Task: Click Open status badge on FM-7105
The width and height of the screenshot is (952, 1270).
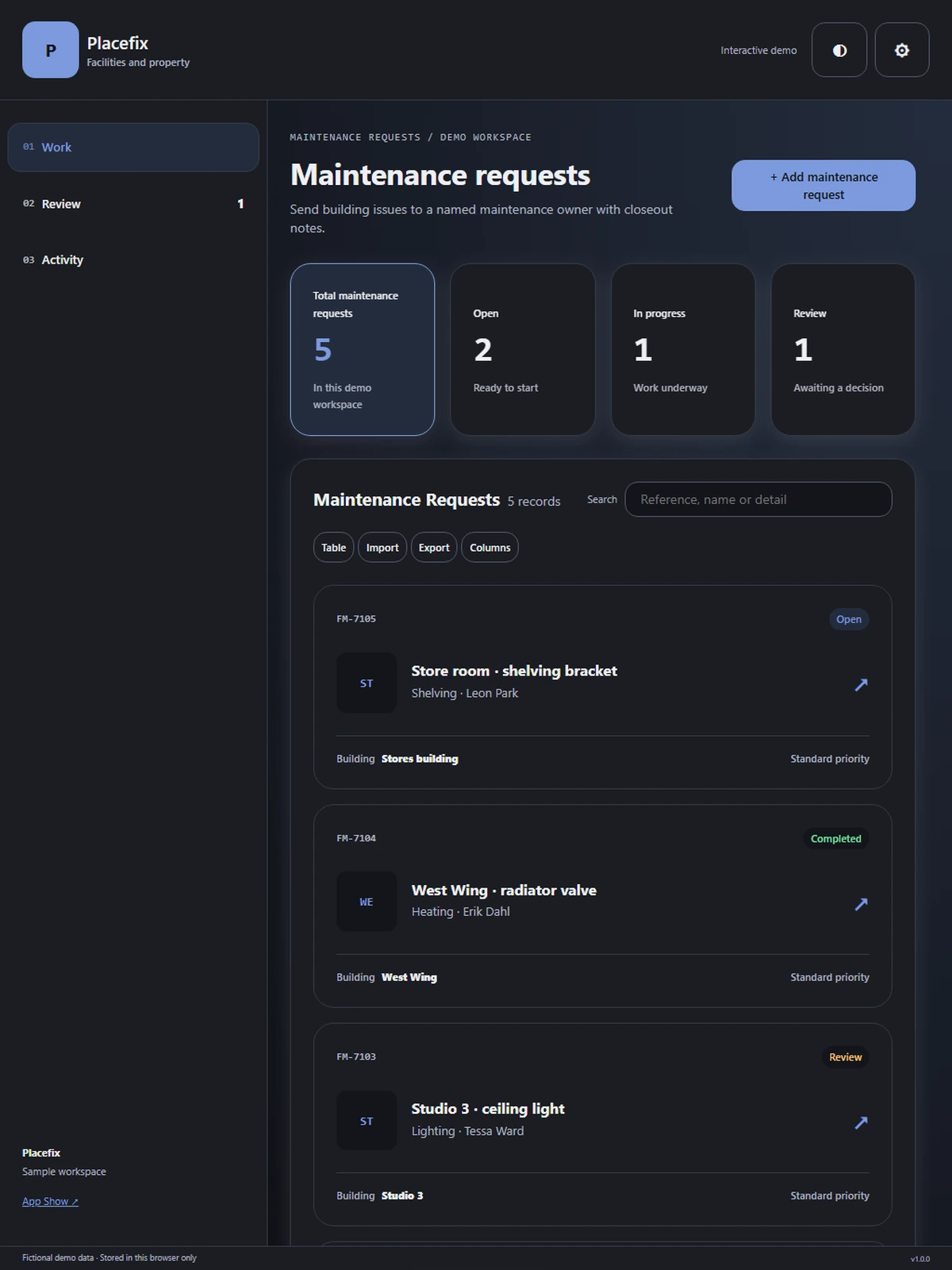Action: [849, 619]
